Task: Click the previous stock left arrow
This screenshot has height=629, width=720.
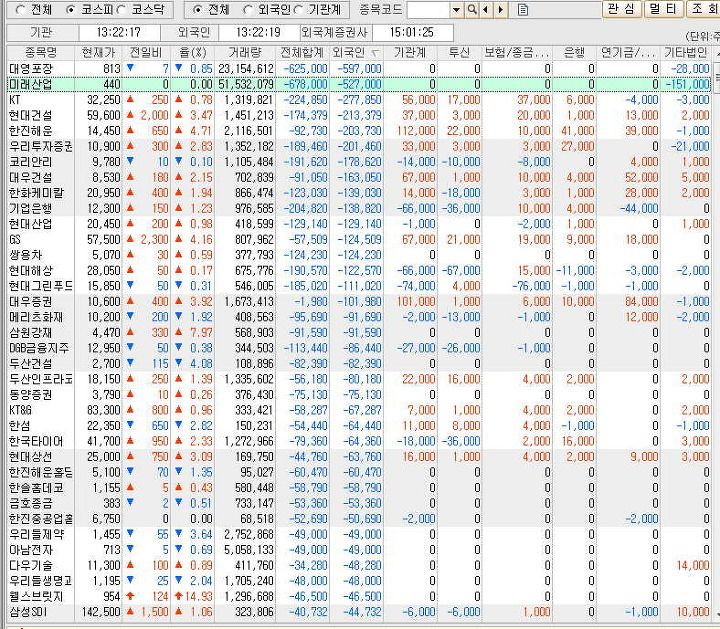Action: pos(486,10)
